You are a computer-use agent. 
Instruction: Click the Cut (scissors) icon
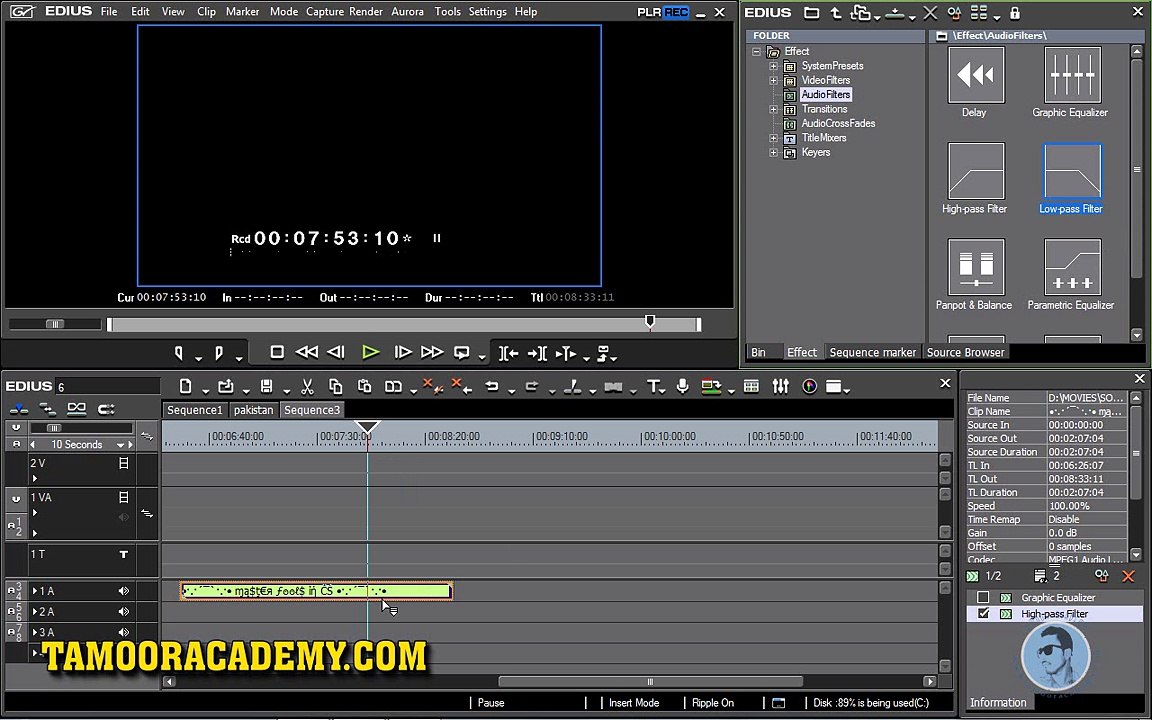(308, 386)
